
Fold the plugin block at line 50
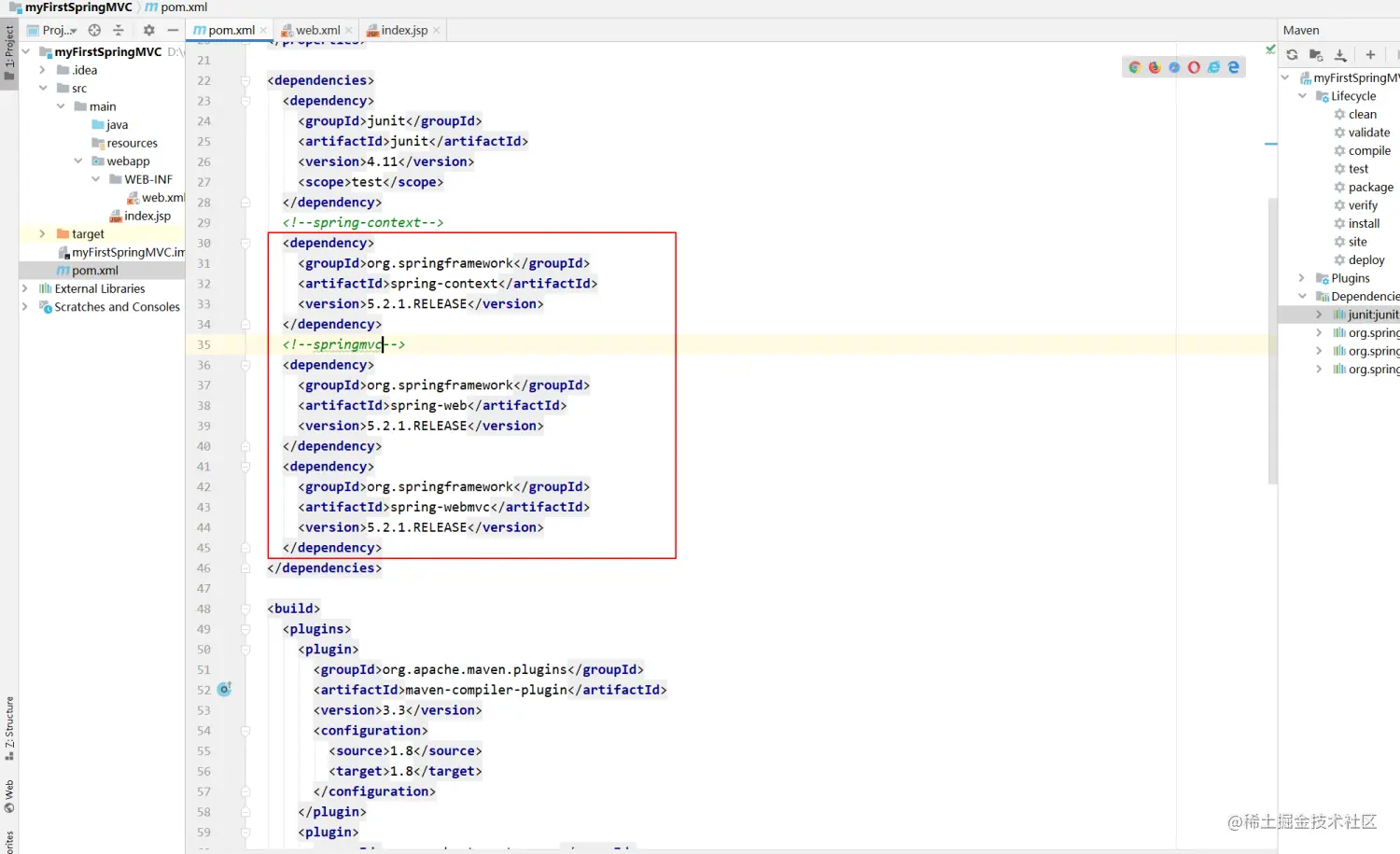(245, 650)
